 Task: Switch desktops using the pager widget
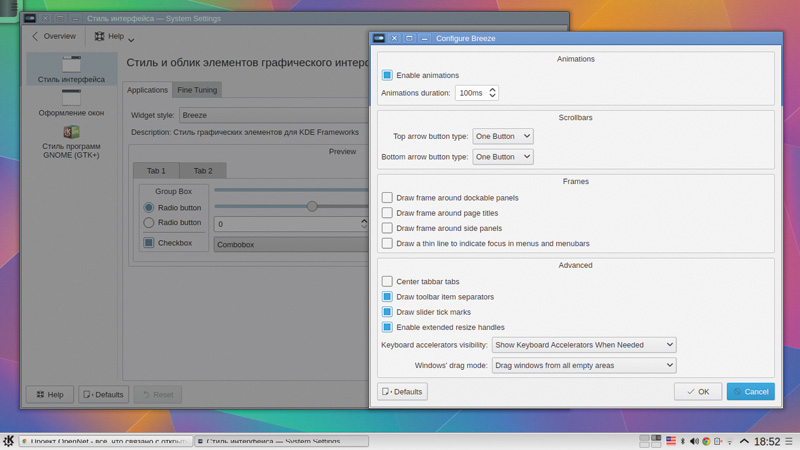(651, 441)
